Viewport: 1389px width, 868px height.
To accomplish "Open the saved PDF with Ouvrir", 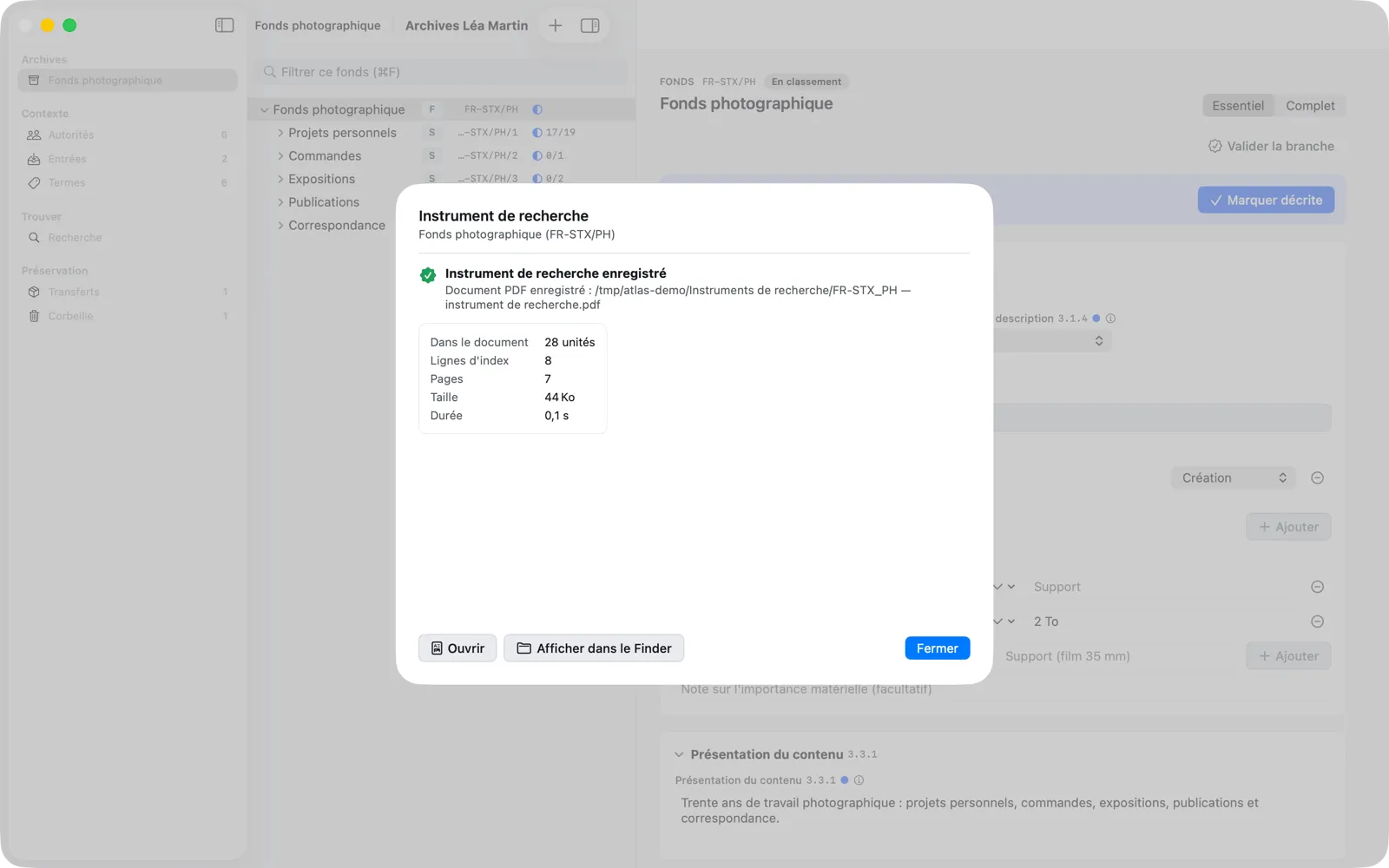I will coord(458,648).
